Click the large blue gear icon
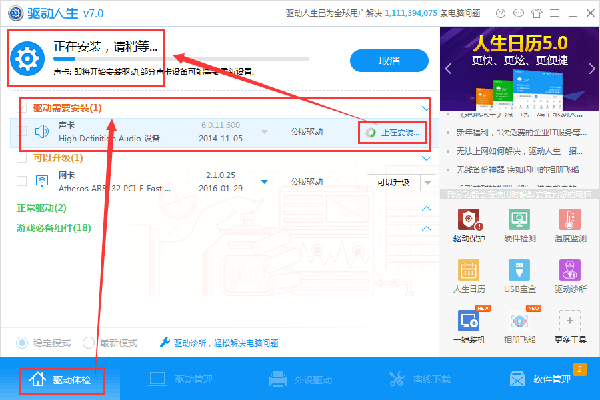Image resolution: width=600 pixels, height=400 pixels. pos(28,58)
